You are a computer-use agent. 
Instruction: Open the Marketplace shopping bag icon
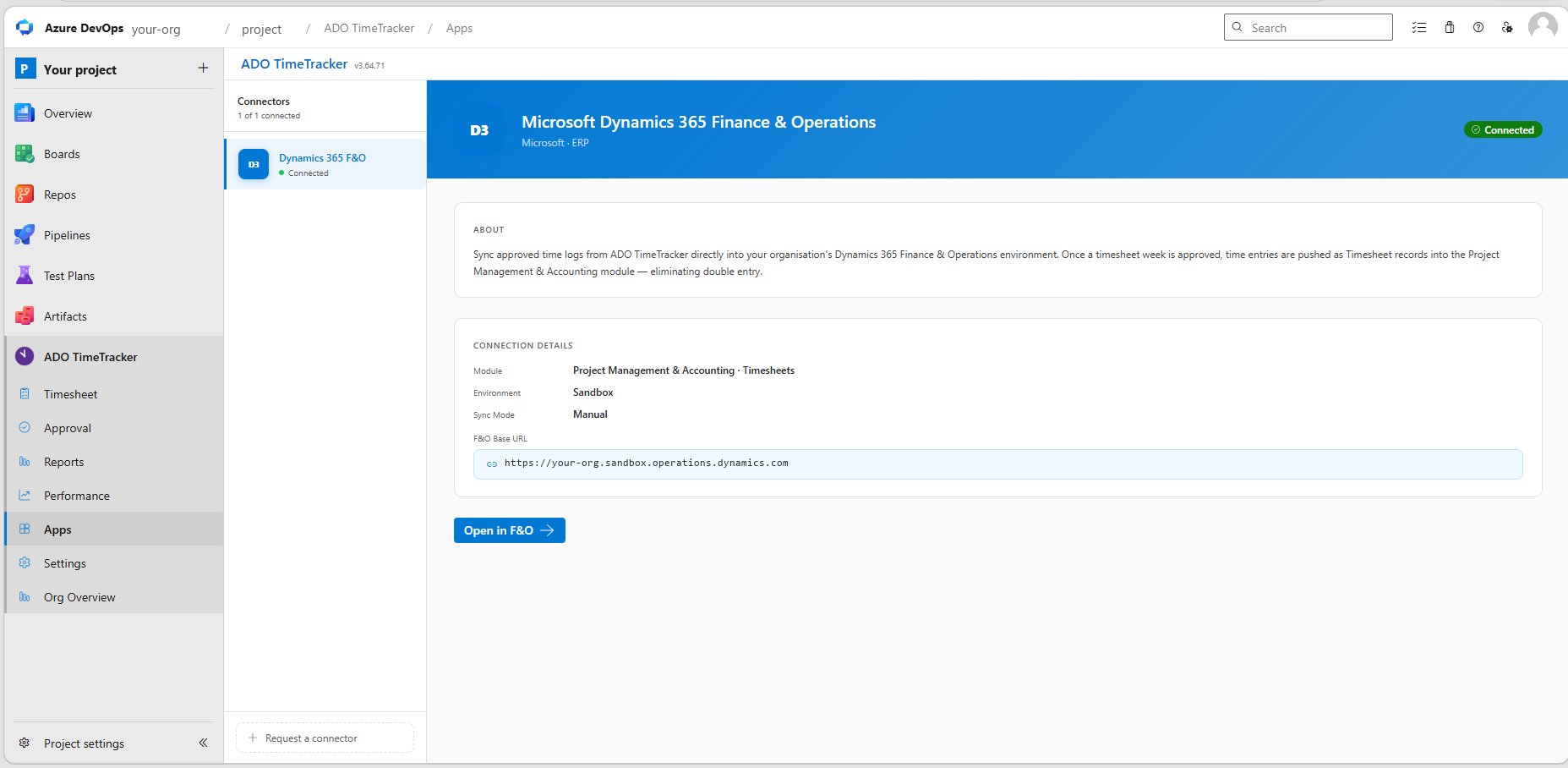tap(1450, 27)
